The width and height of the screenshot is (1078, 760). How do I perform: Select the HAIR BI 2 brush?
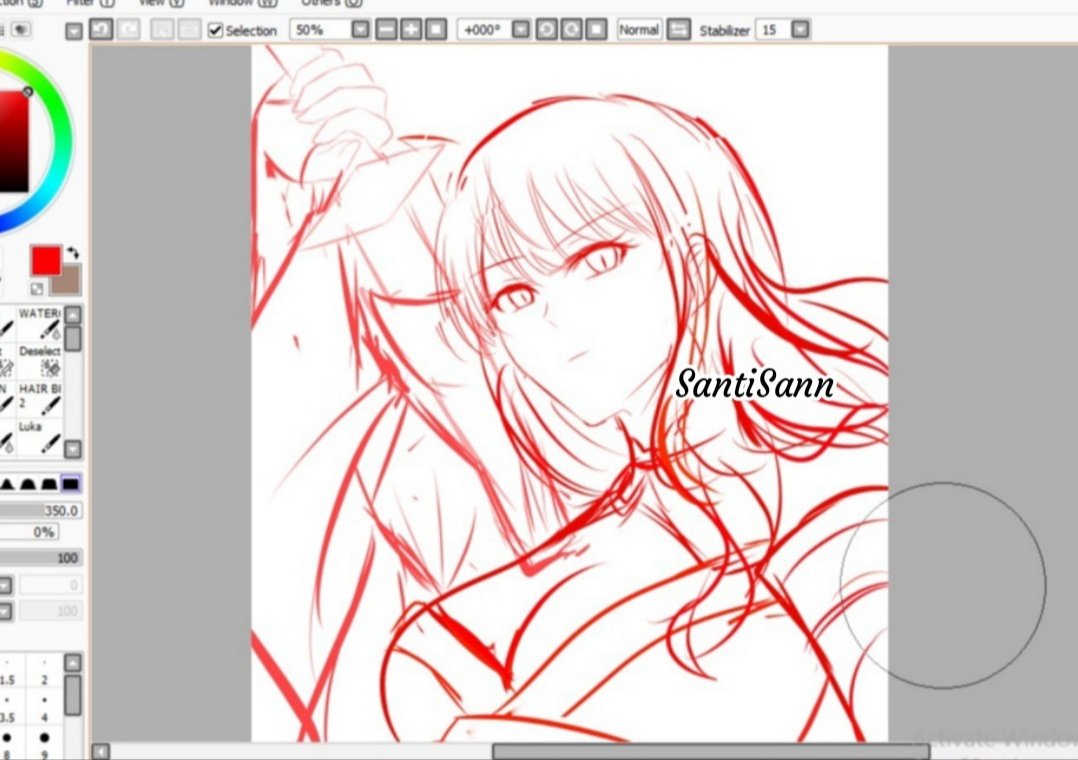40,399
